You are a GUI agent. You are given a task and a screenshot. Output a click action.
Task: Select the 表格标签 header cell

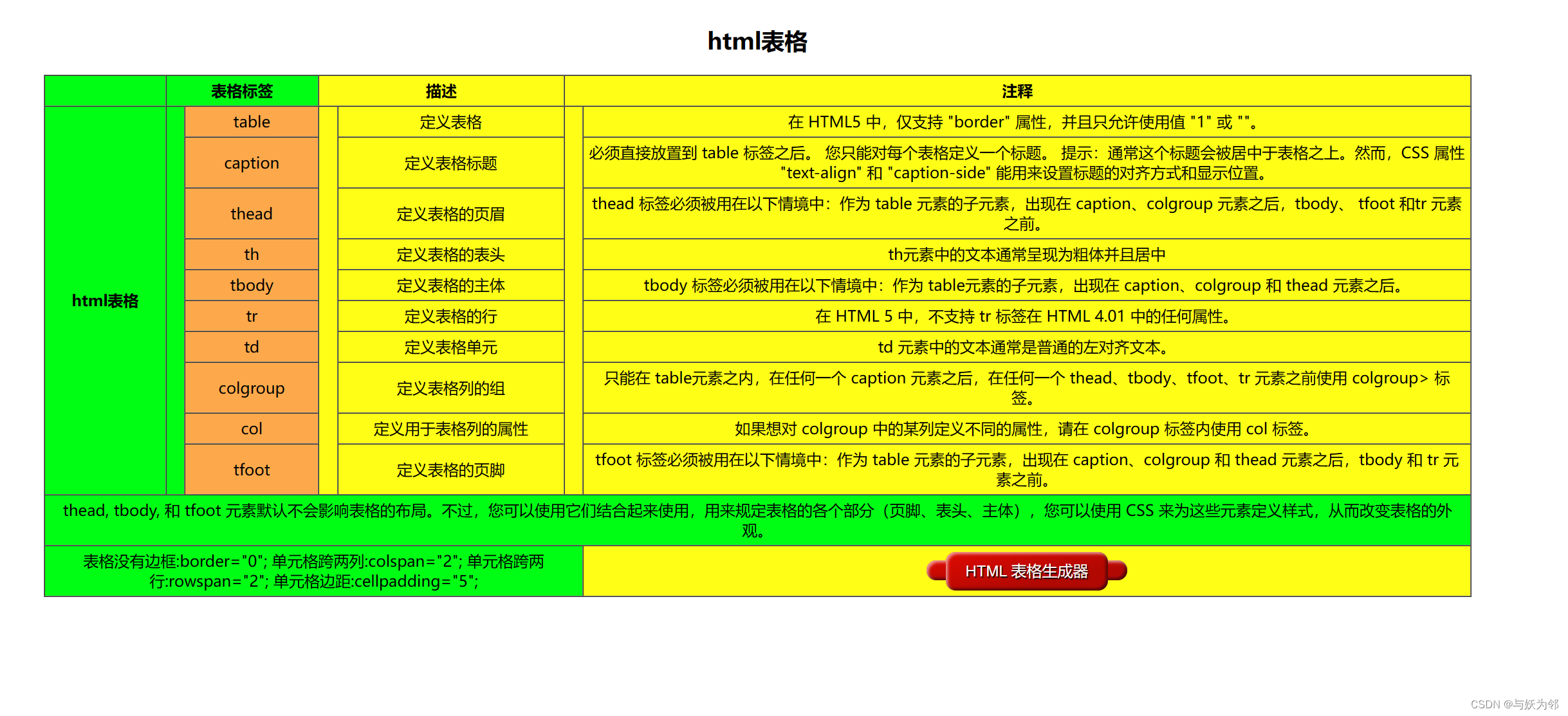pyautogui.click(x=242, y=91)
